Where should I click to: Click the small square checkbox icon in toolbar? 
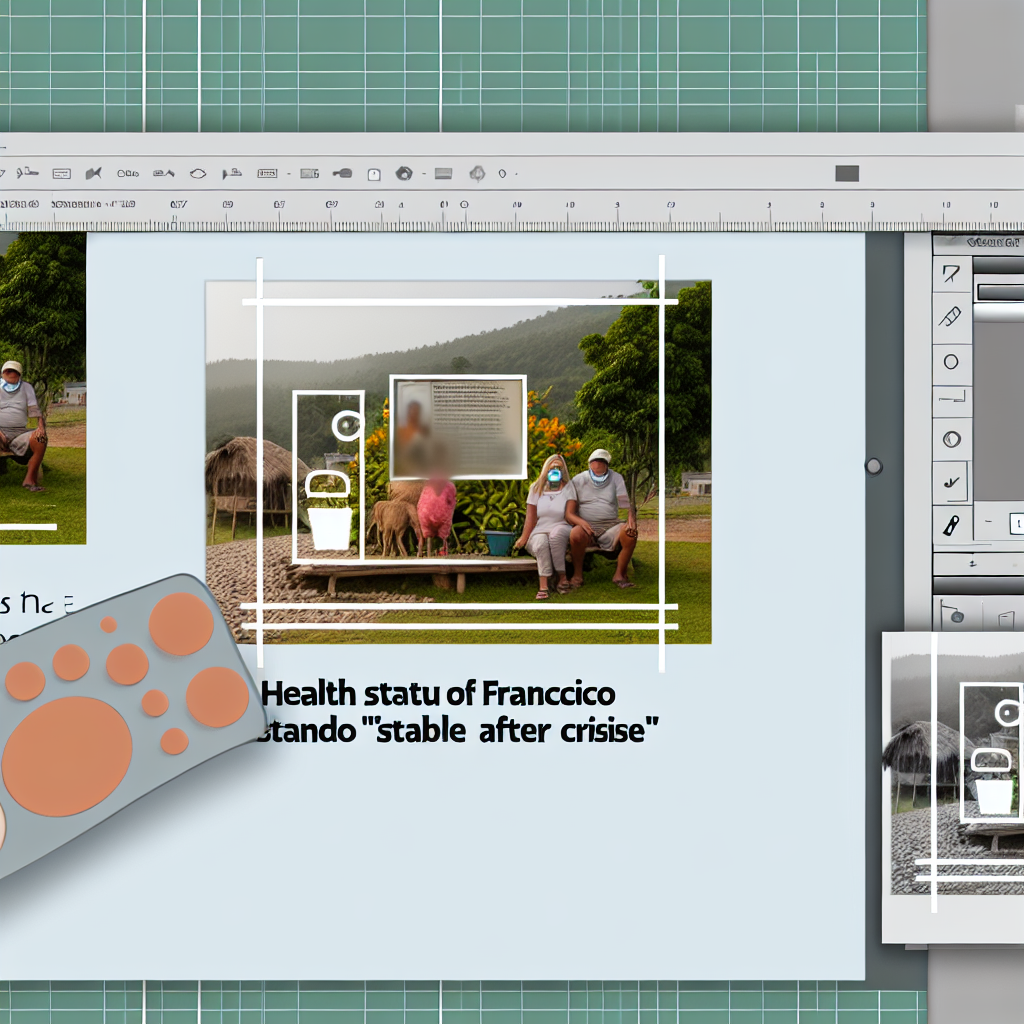click(374, 174)
